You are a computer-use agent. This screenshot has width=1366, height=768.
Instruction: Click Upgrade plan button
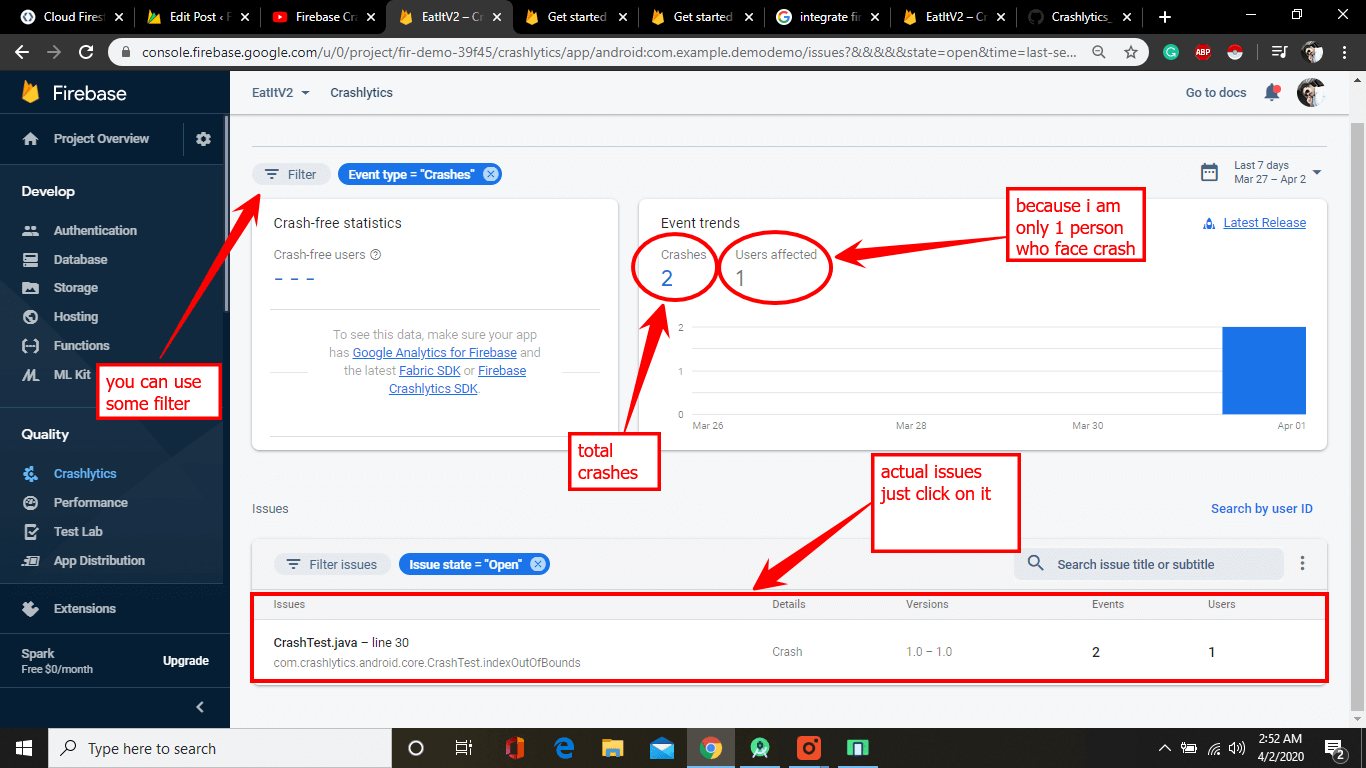[x=186, y=661]
